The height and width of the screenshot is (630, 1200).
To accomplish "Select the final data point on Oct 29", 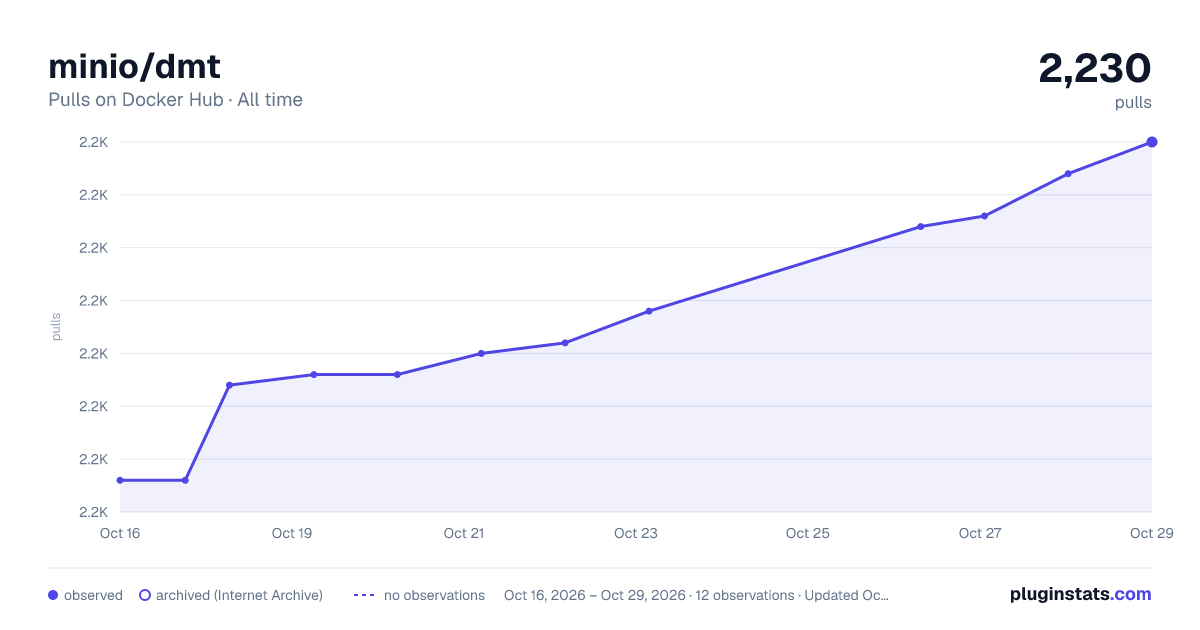I will coord(1152,142).
